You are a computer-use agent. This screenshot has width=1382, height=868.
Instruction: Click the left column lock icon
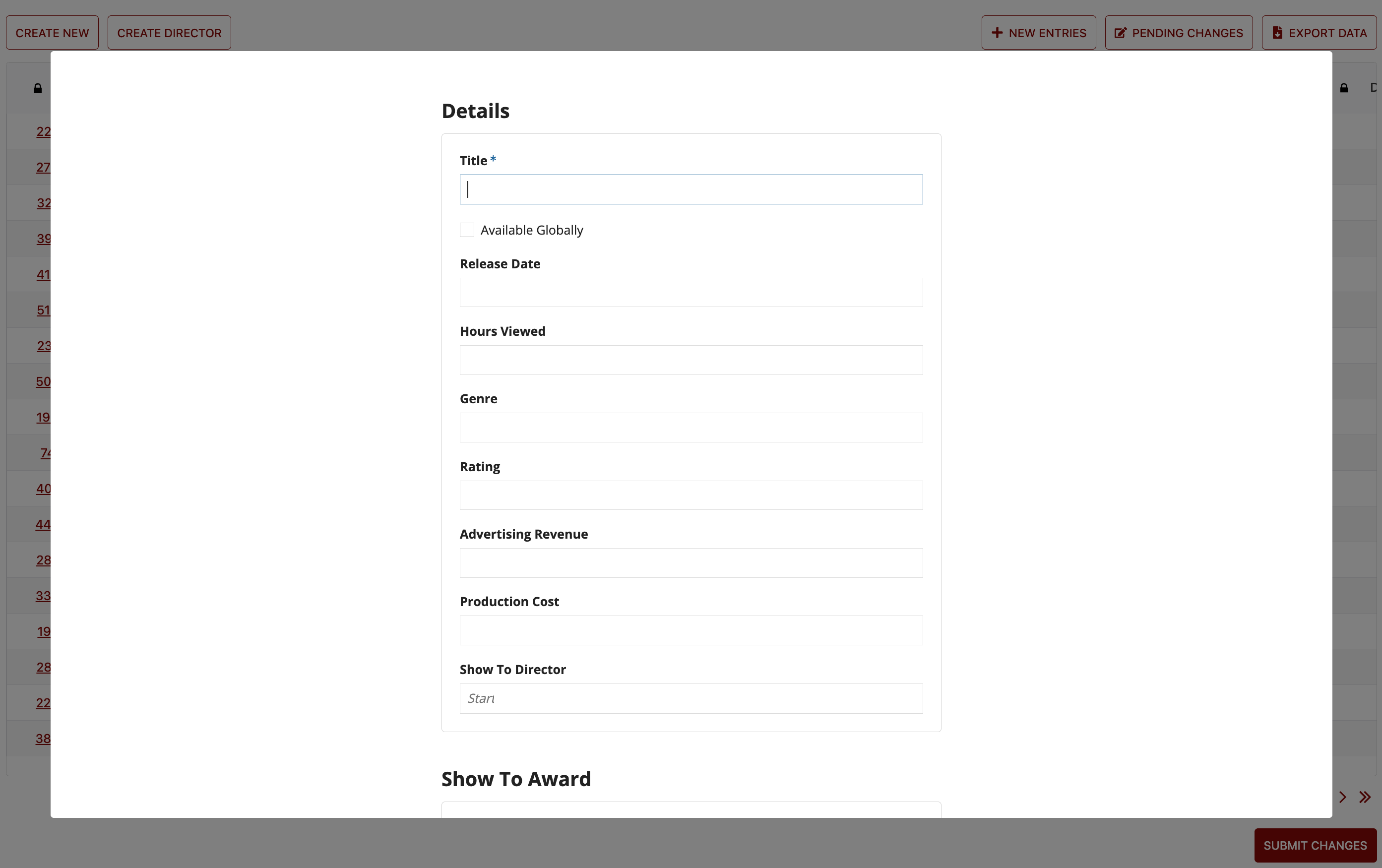pos(38,88)
